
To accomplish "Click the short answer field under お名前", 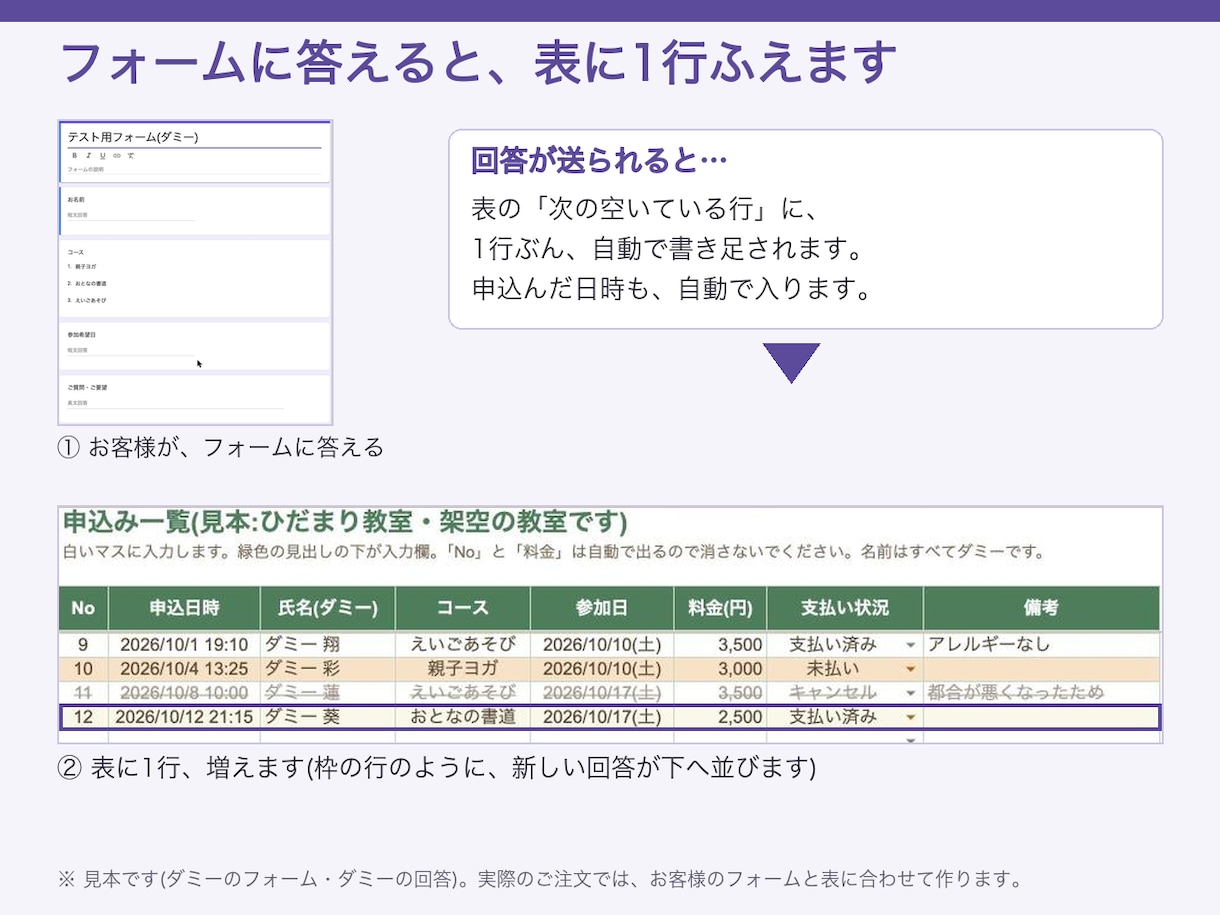I will (131, 215).
